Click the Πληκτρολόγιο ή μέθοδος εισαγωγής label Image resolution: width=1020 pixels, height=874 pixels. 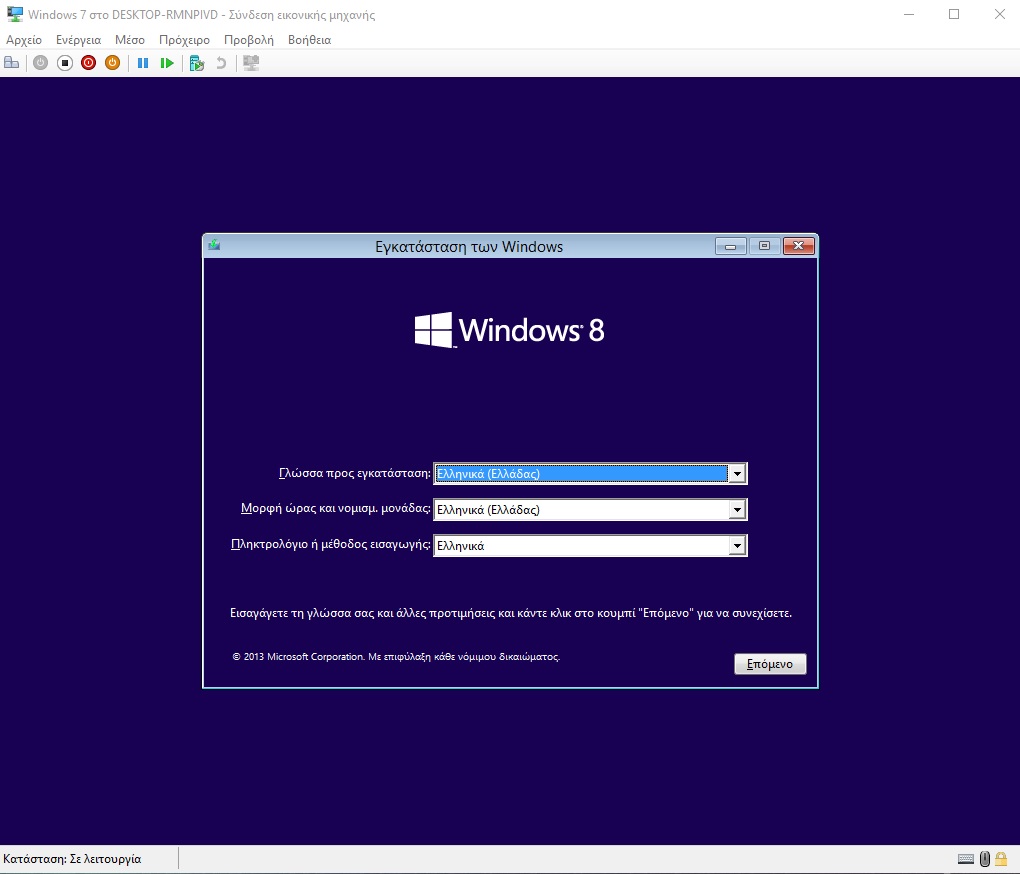tap(331, 544)
